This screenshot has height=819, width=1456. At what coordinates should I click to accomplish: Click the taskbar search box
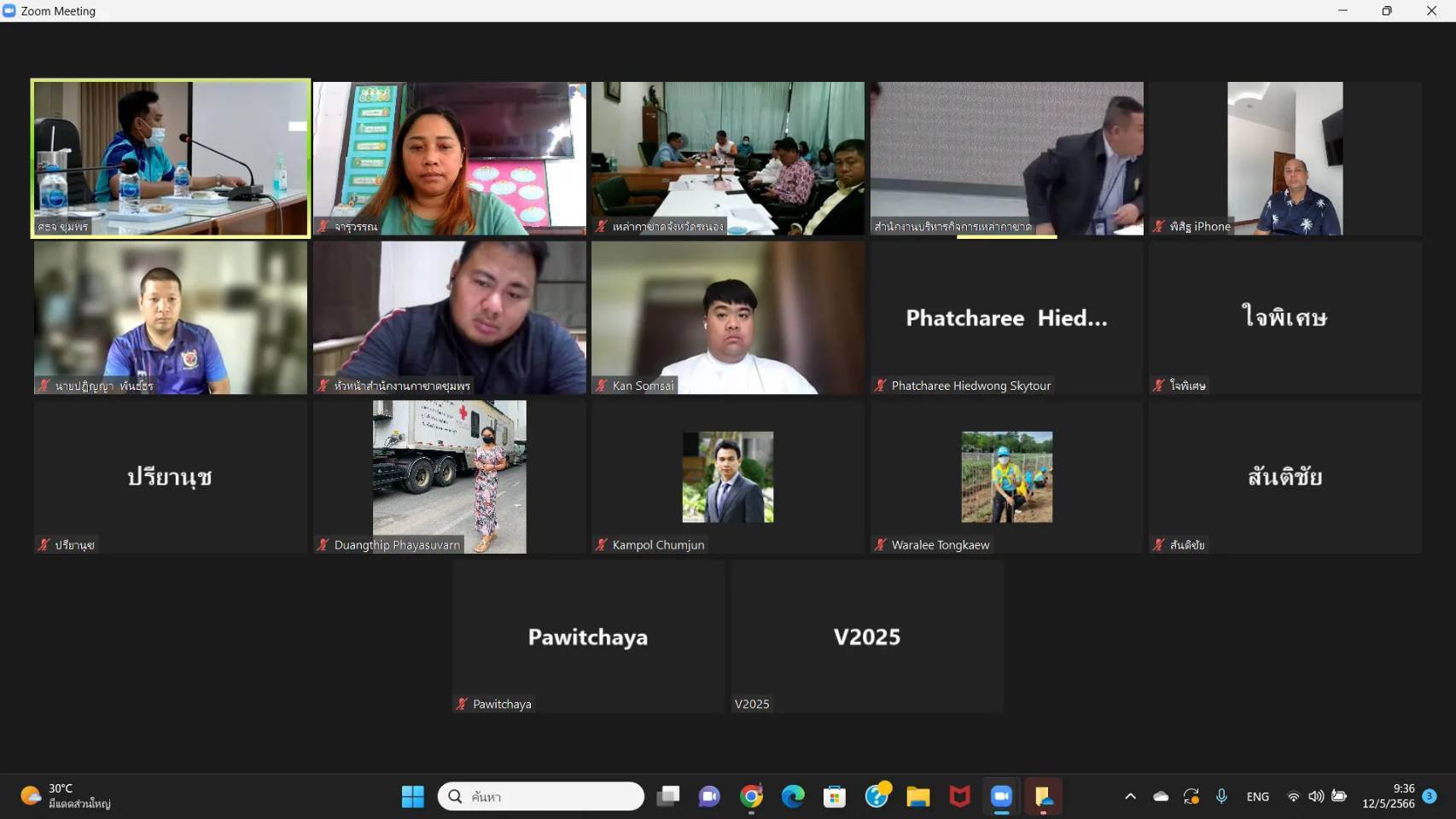pyautogui.click(x=541, y=796)
